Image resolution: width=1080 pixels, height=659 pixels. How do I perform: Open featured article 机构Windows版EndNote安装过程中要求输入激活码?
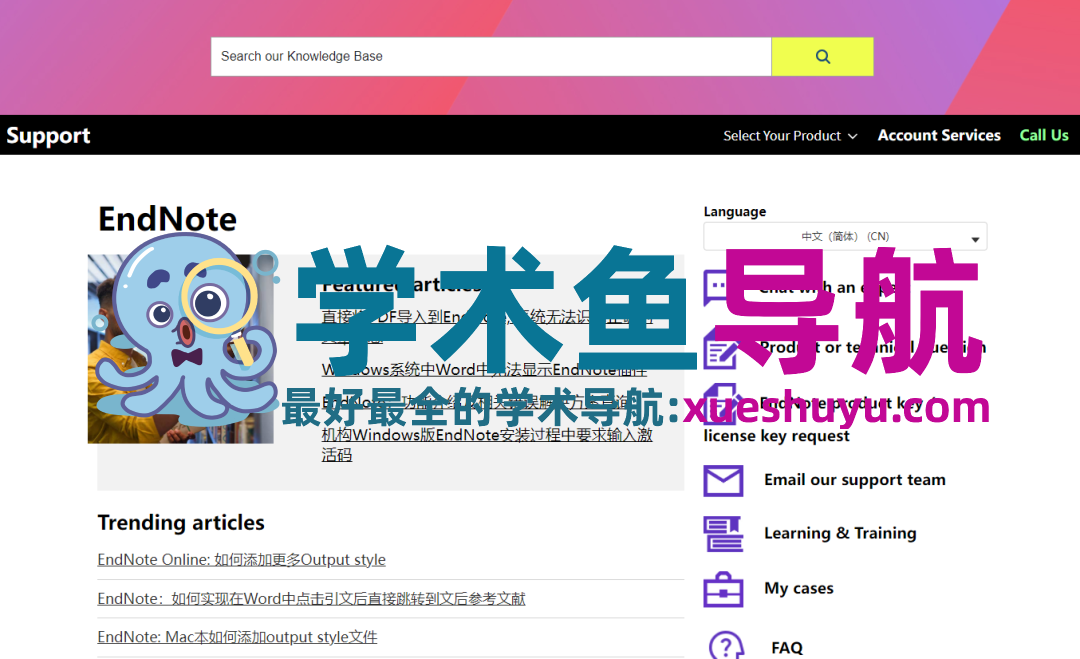click(x=487, y=445)
